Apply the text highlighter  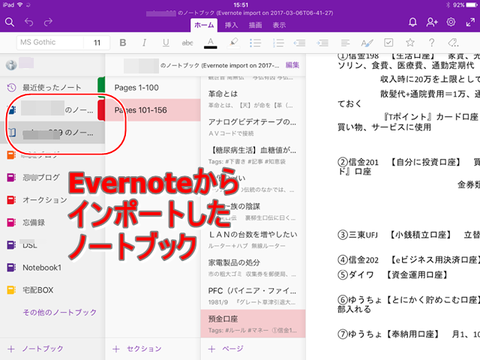point(234,43)
